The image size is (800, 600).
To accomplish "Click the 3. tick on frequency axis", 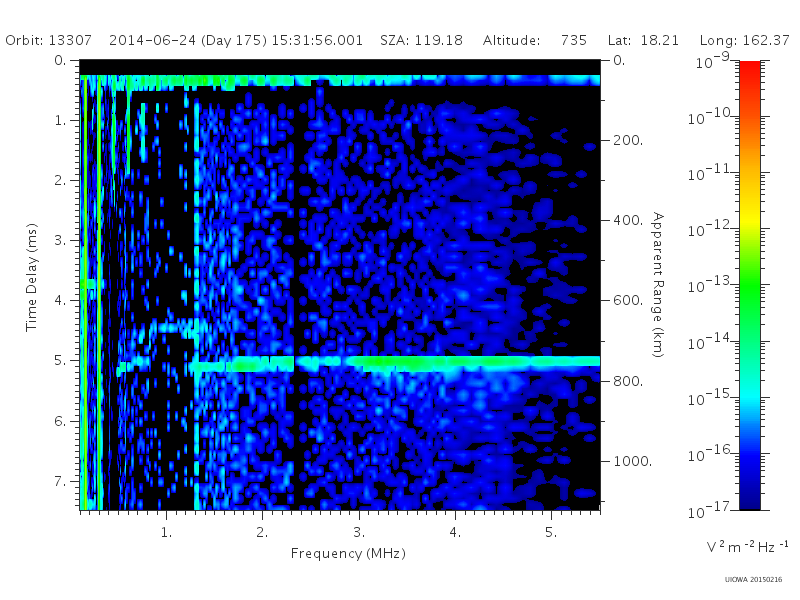I will pos(359,533).
